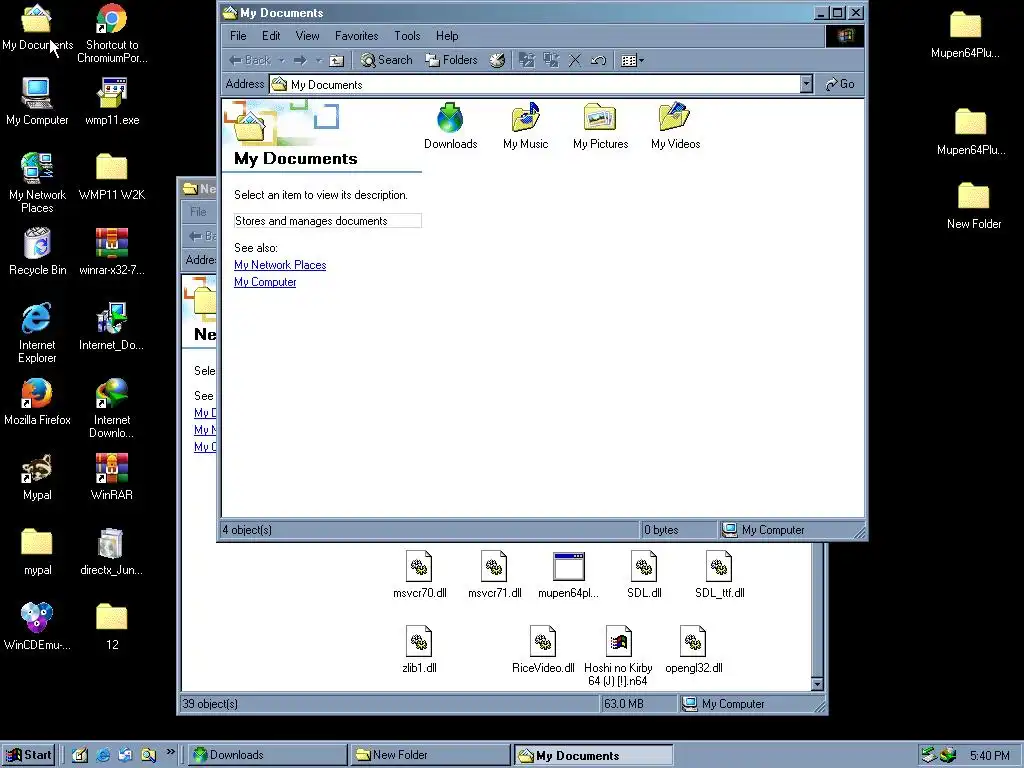Click the Copy To toolbar icon
This screenshot has height=768, width=1024.
point(551,61)
